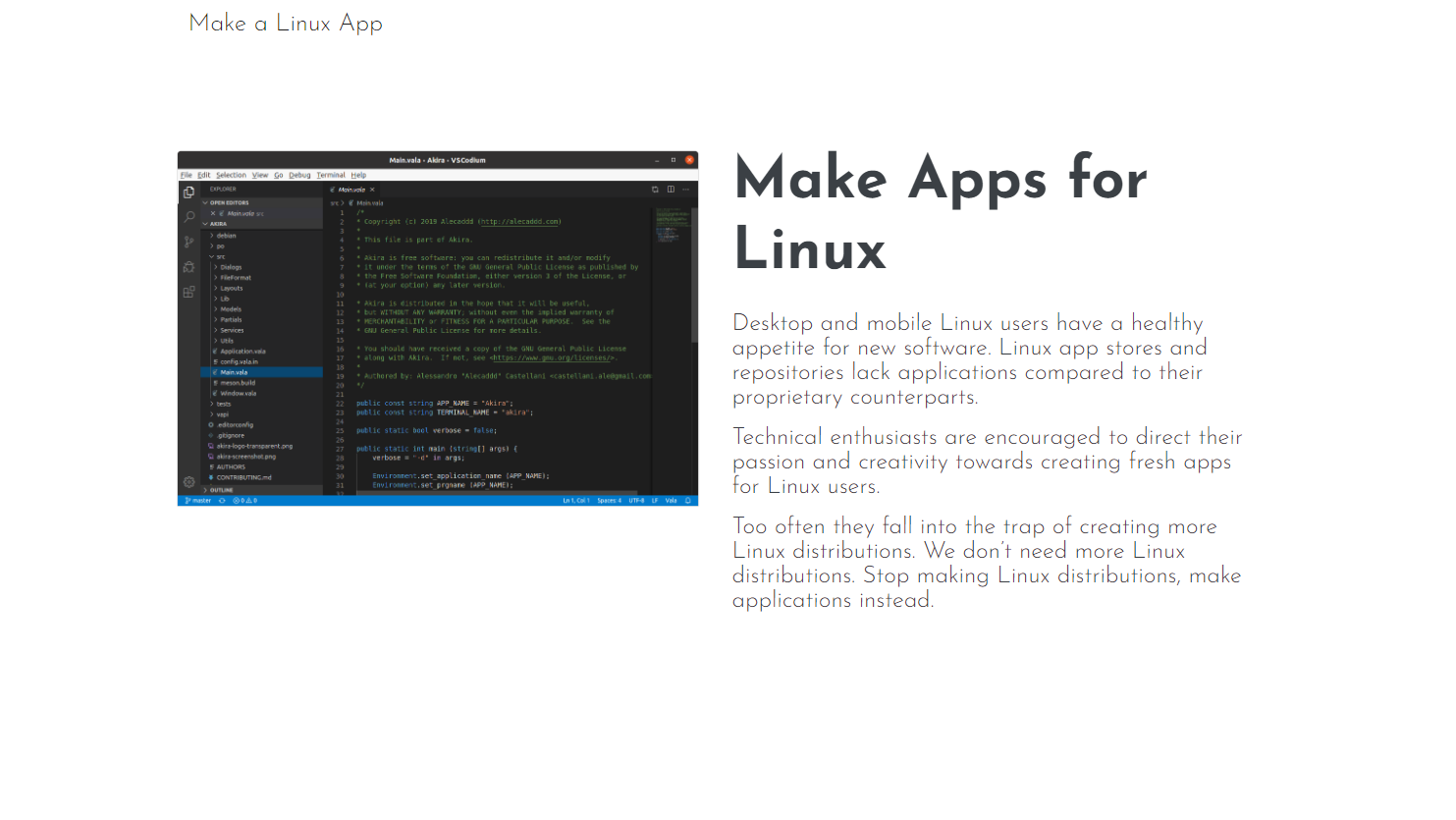Screen dimensions: 1456x820
Task: Collapse the OPEN EDITORS section
Action: coord(262,202)
